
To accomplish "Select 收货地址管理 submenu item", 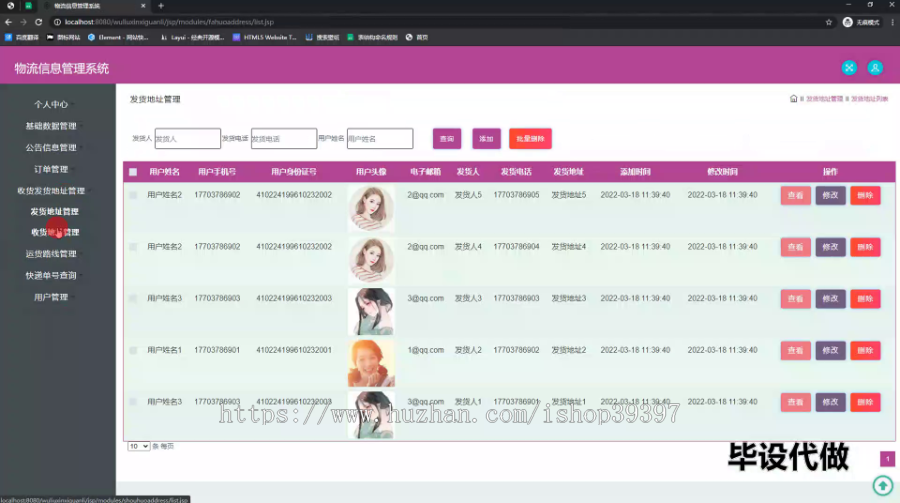I will coord(55,233).
